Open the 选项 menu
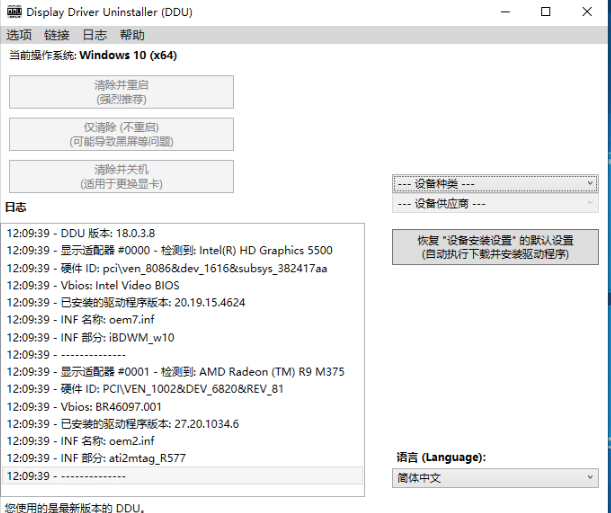Viewport: 611px width, 513px height. coord(19,35)
